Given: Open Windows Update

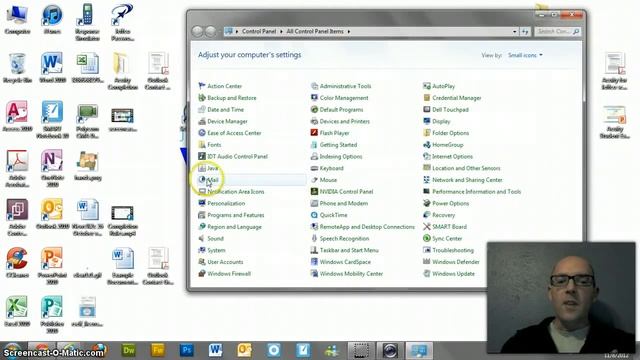Looking at the screenshot, I should click(x=453, y=273).
